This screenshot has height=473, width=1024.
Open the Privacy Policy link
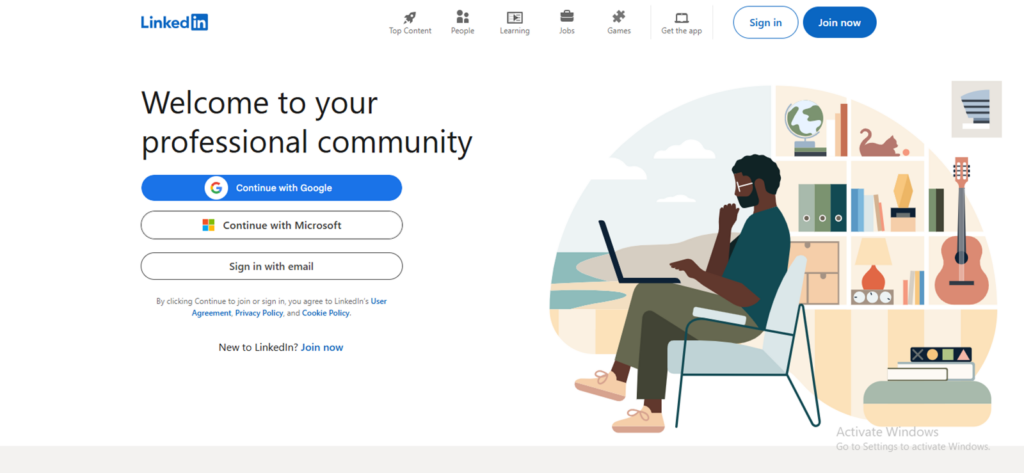[x=259, y=313]
